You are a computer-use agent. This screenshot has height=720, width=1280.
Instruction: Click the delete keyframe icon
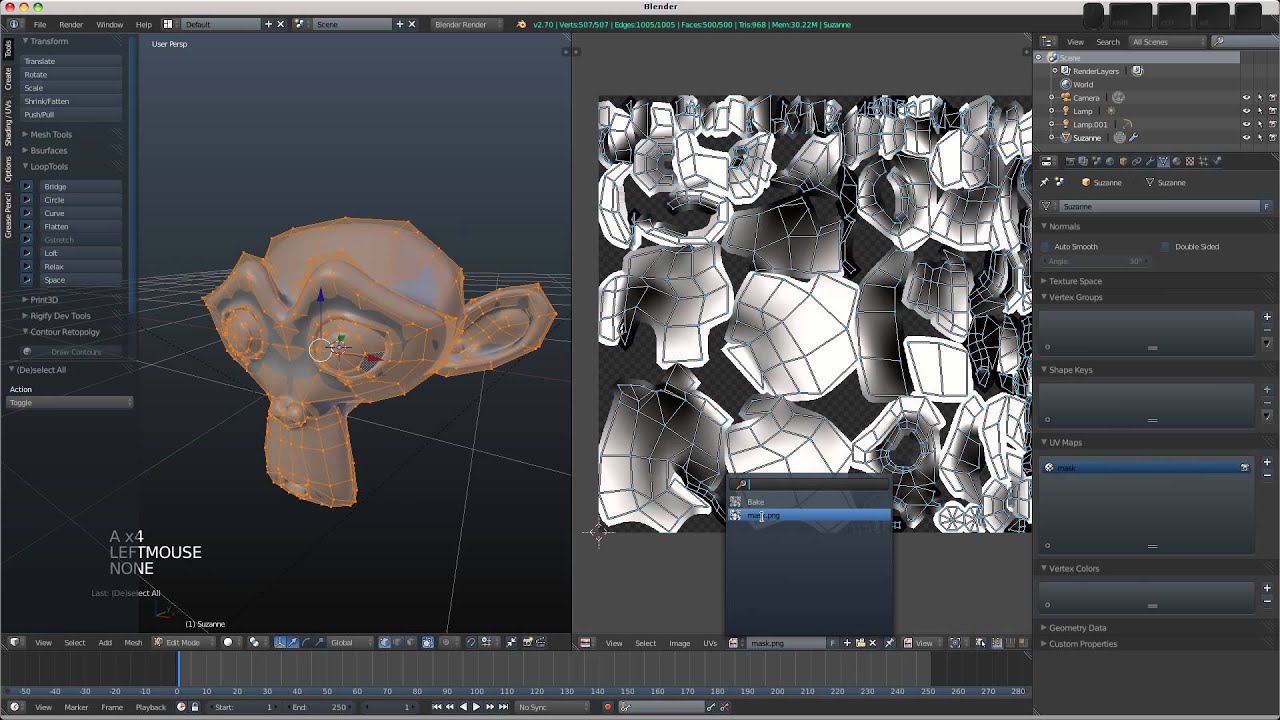pos(724,707)
